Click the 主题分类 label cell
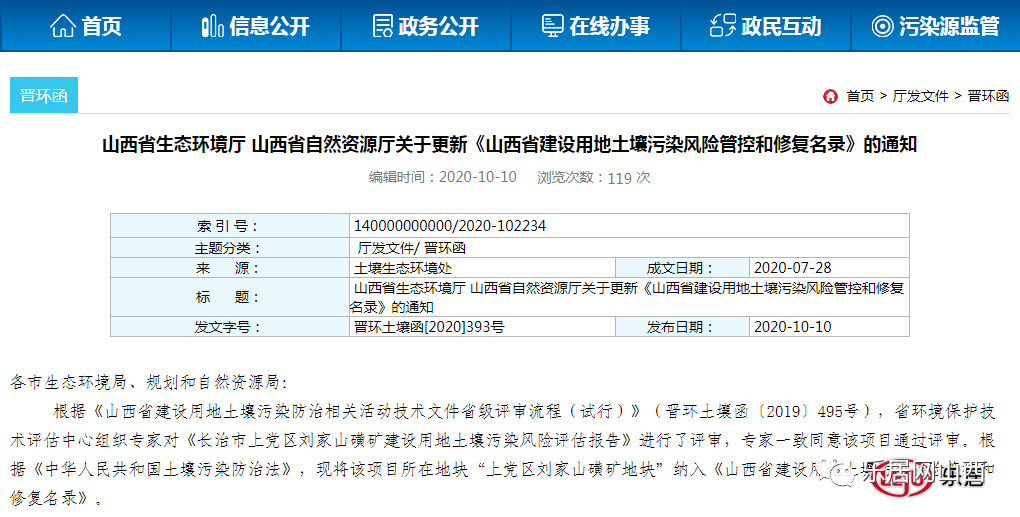 tap(230, 248)
